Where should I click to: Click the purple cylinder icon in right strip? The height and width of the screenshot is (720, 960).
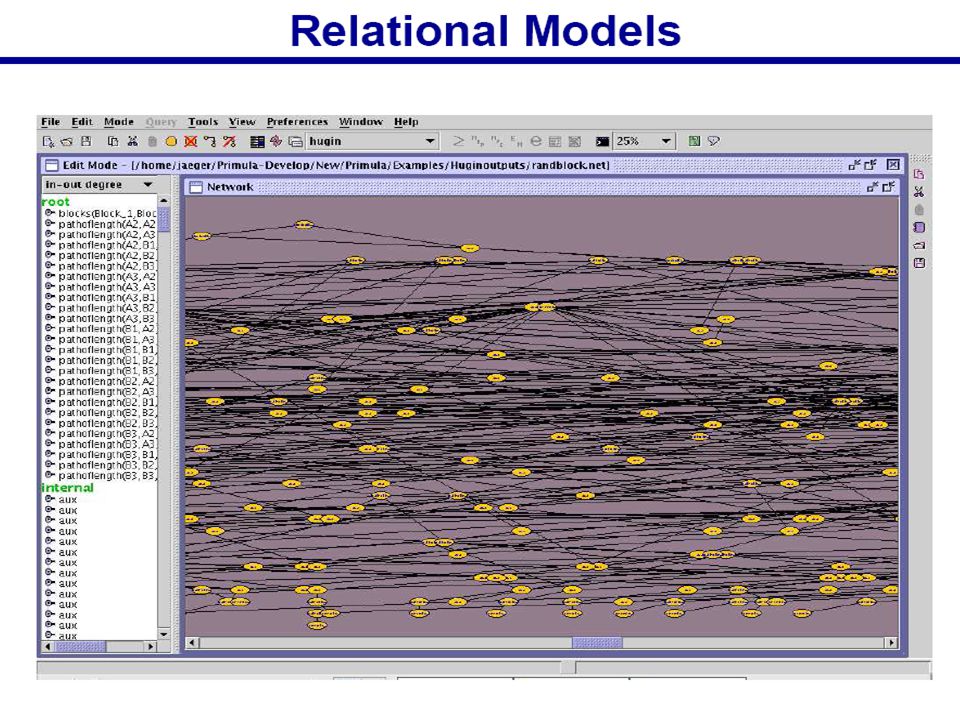pyautogui.click(x=918, y=227)
